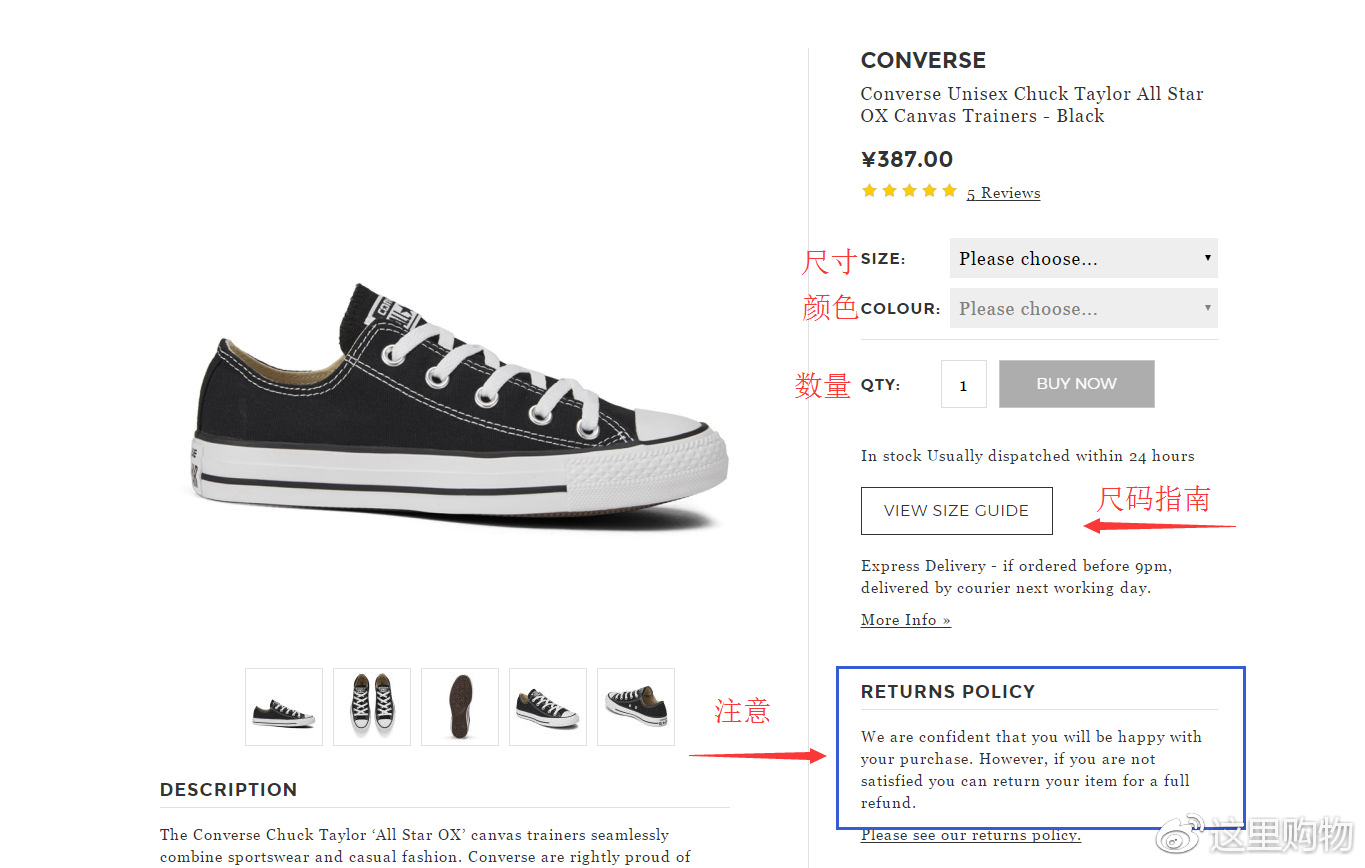The height and width of the screenshot is (868, 1365).
Task: Click the Size dropdown arrow
Action: coord(1207,258)
